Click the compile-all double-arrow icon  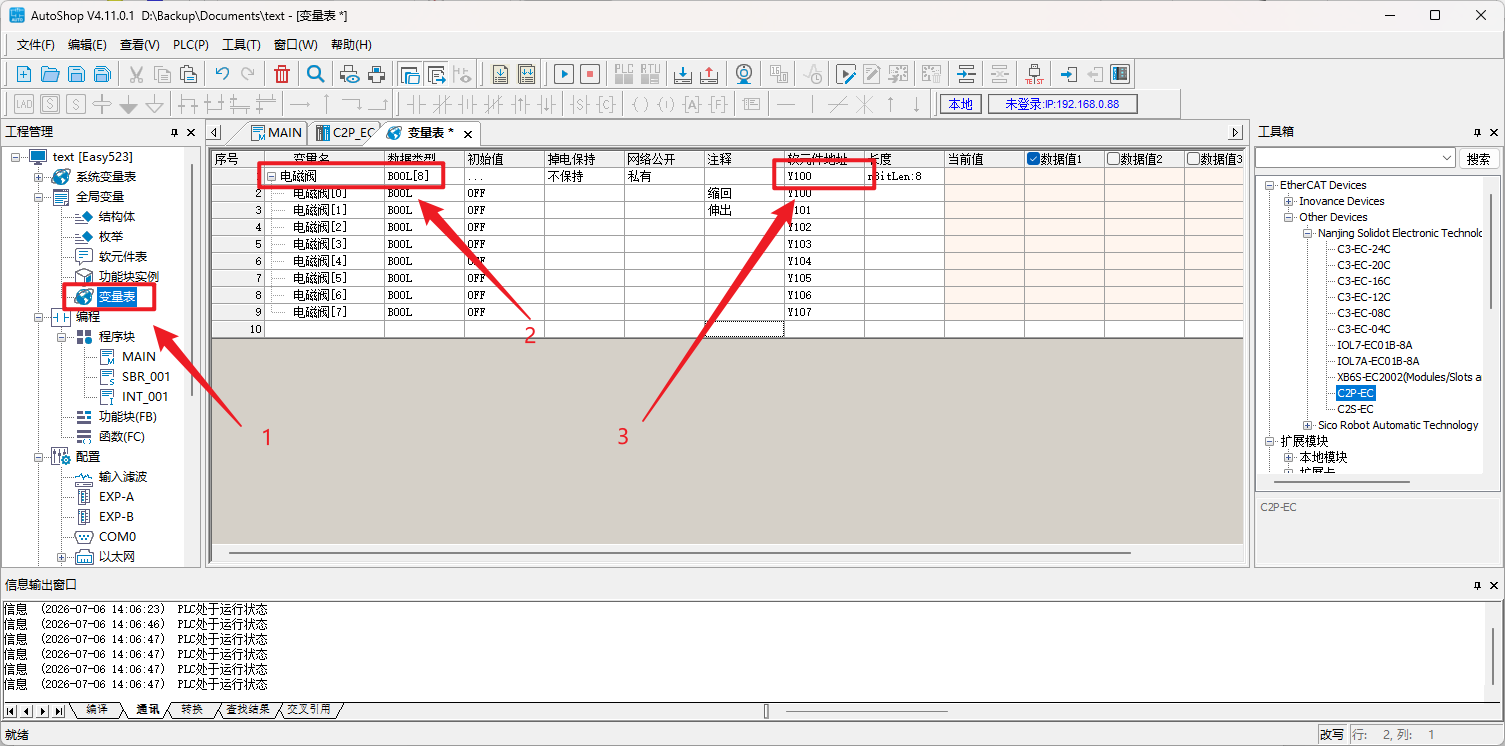(x=526, y=74)
